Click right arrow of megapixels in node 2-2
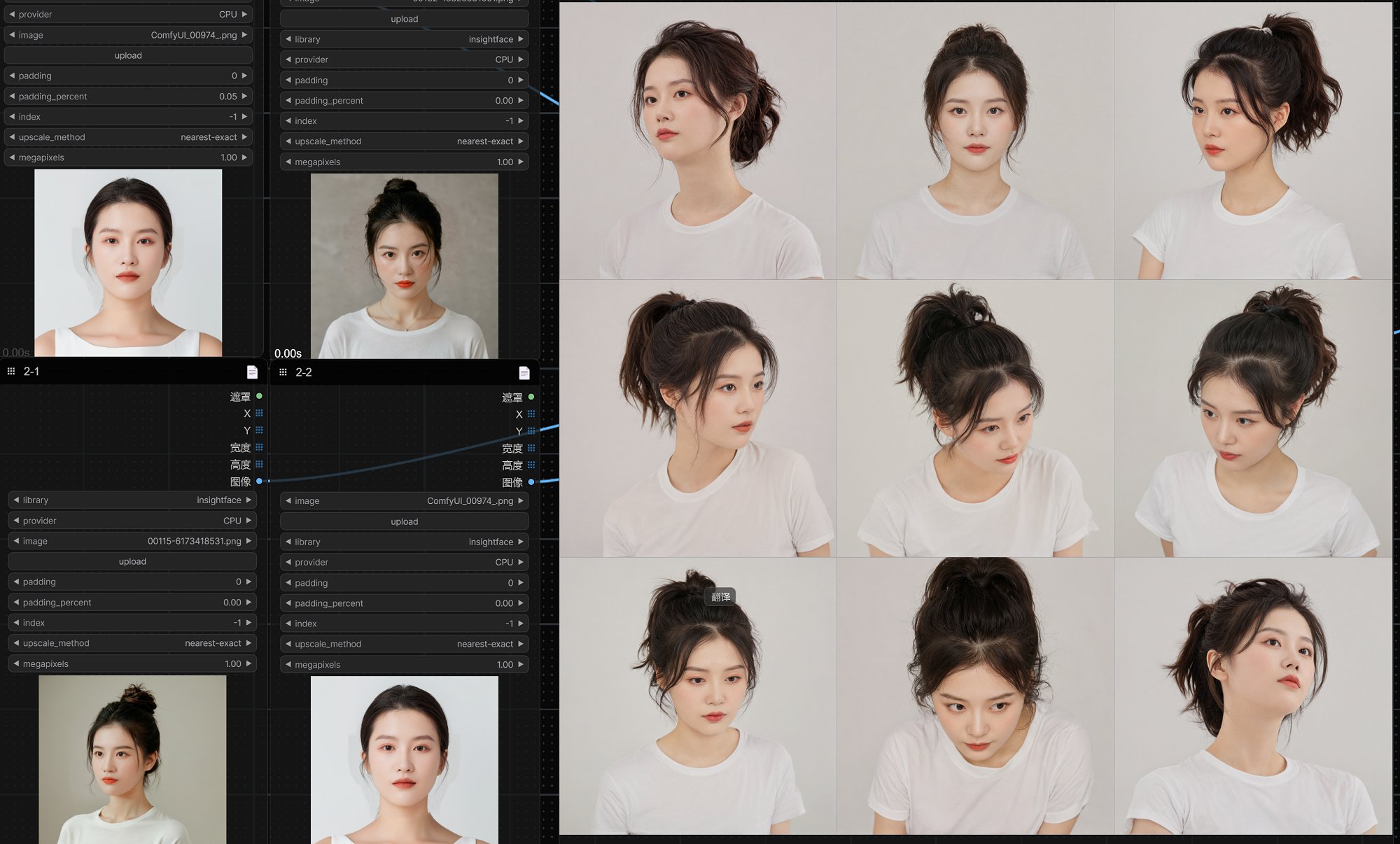This screenshot has width=1400, height=844. [521, 665]
